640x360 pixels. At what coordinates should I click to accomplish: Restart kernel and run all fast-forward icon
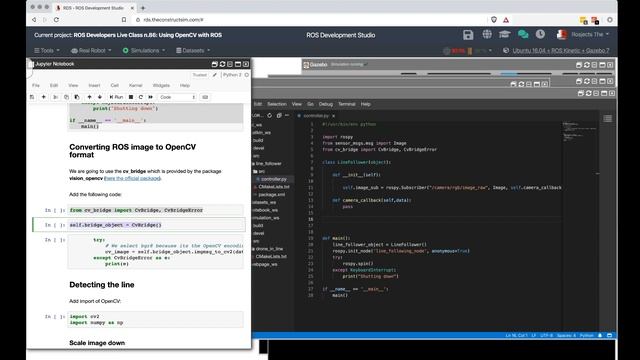tap(151, 97)
